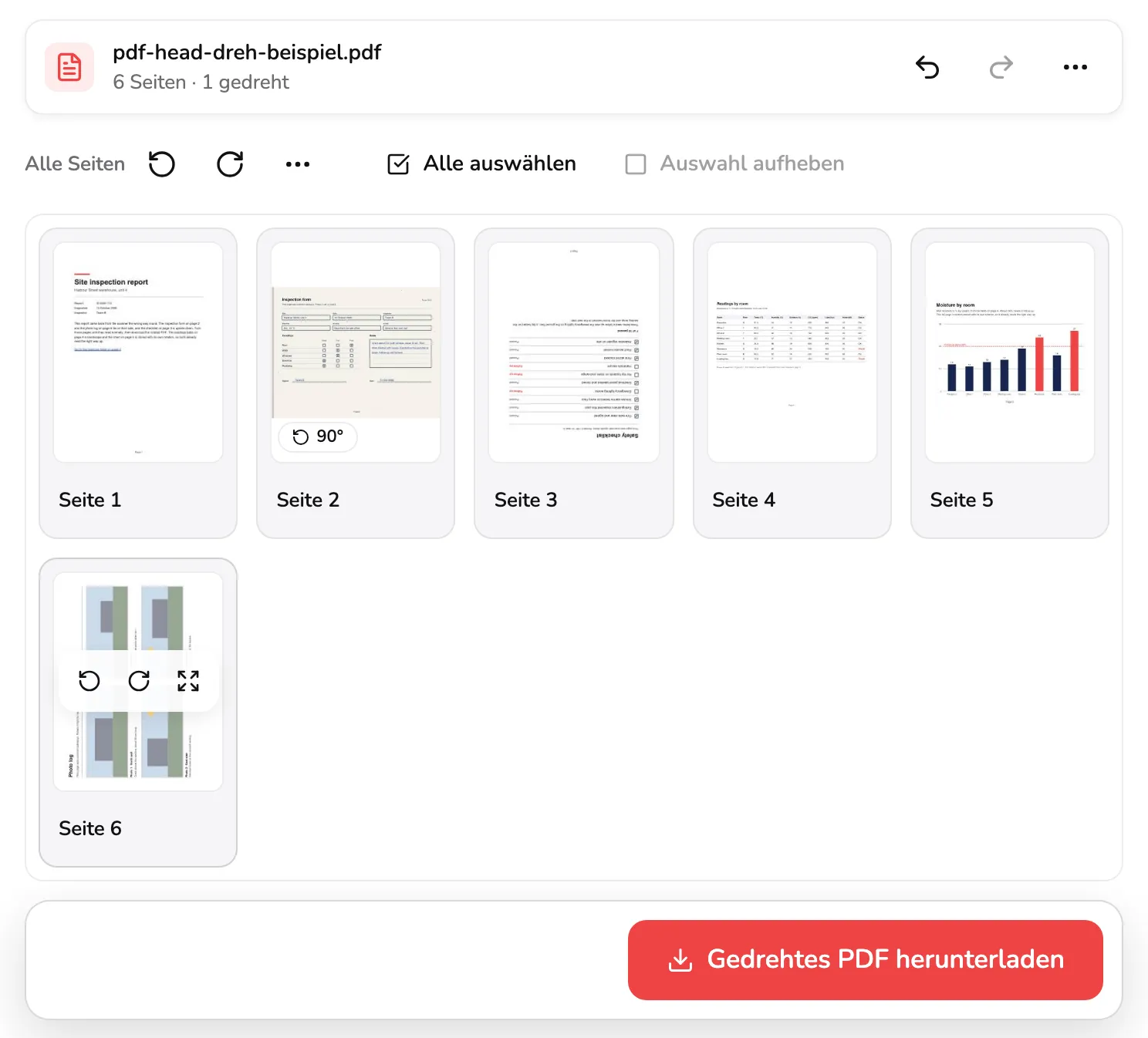This screenshot has height=1038, width=1148.
Task: Rotate Seite 6 clockwise
Action: coord(139,681)
